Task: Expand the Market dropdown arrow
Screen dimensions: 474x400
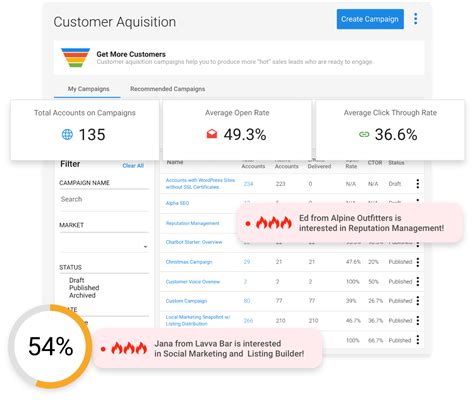Action: tap(145, 247)
